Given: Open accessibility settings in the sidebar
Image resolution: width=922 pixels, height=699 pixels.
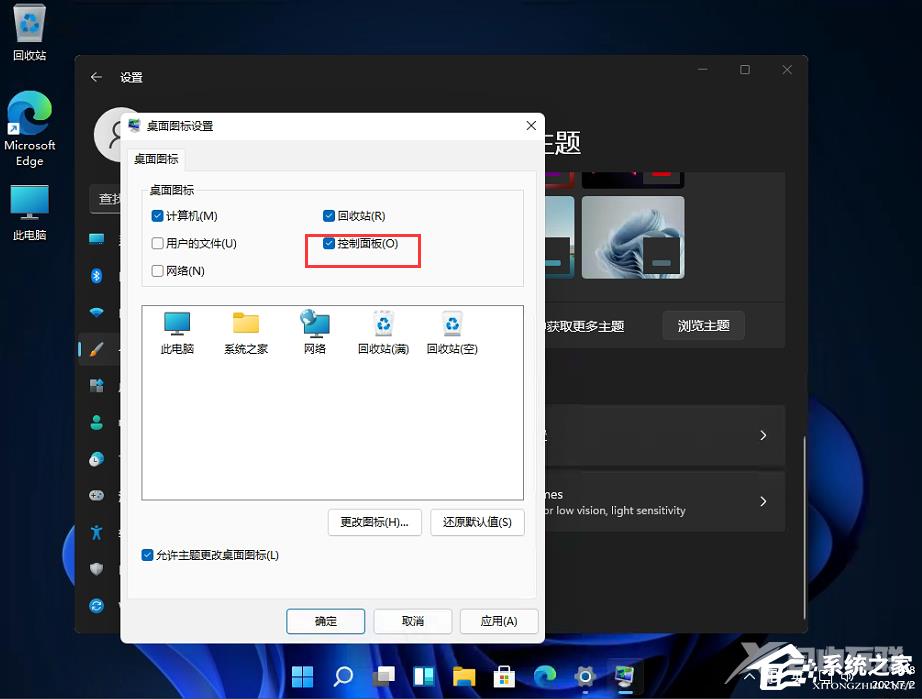Looking at the screenshot, I should [96, 532].
